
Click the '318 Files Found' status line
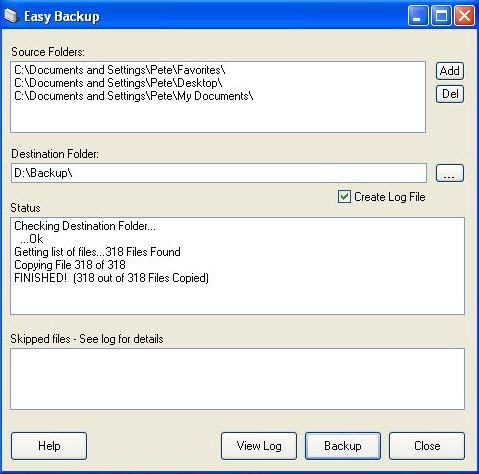point(97,252)
